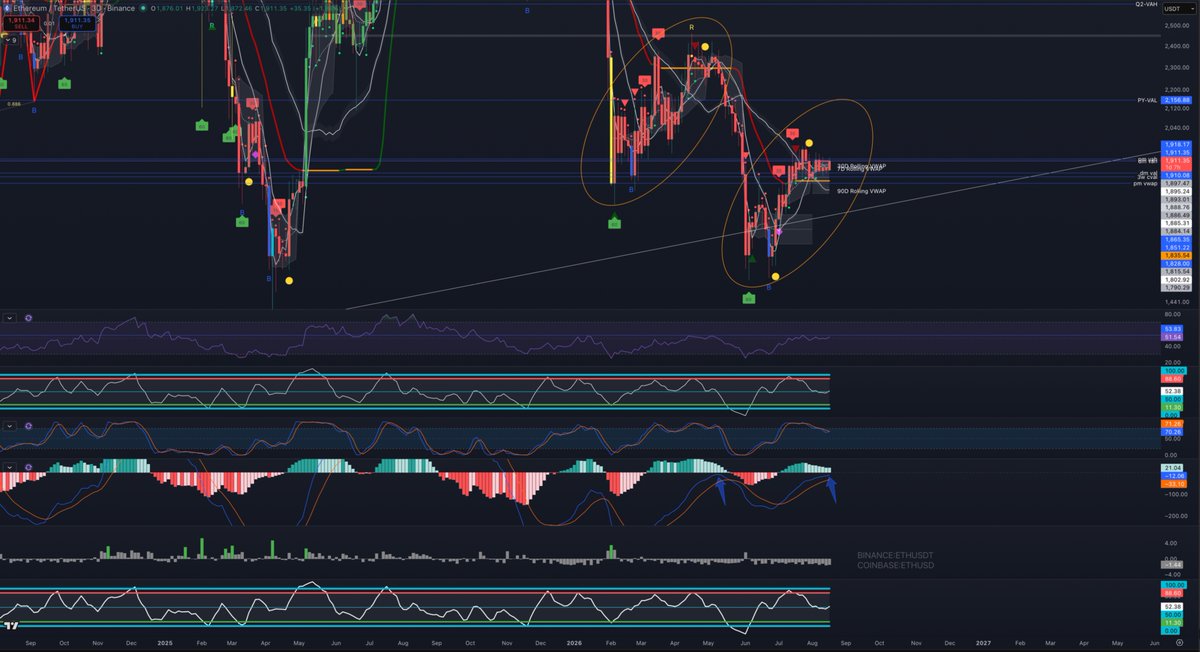Click the blue price label 1,828.00
This screenshot has height=652, width=1200.
tap(1178, 263)
